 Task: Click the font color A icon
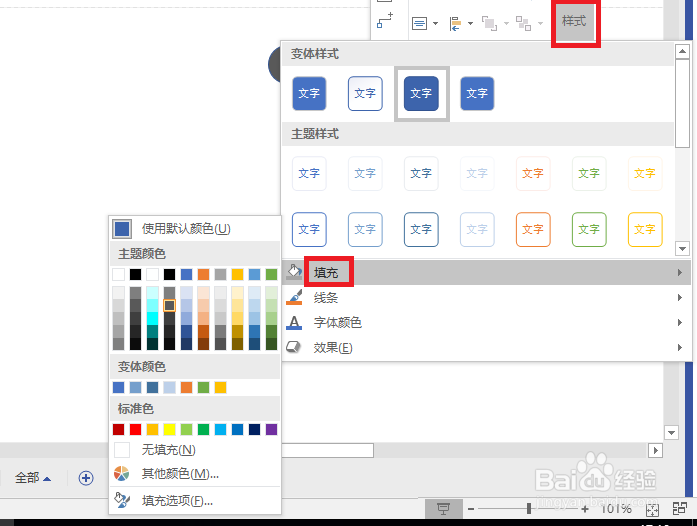(x=294, y=322)
